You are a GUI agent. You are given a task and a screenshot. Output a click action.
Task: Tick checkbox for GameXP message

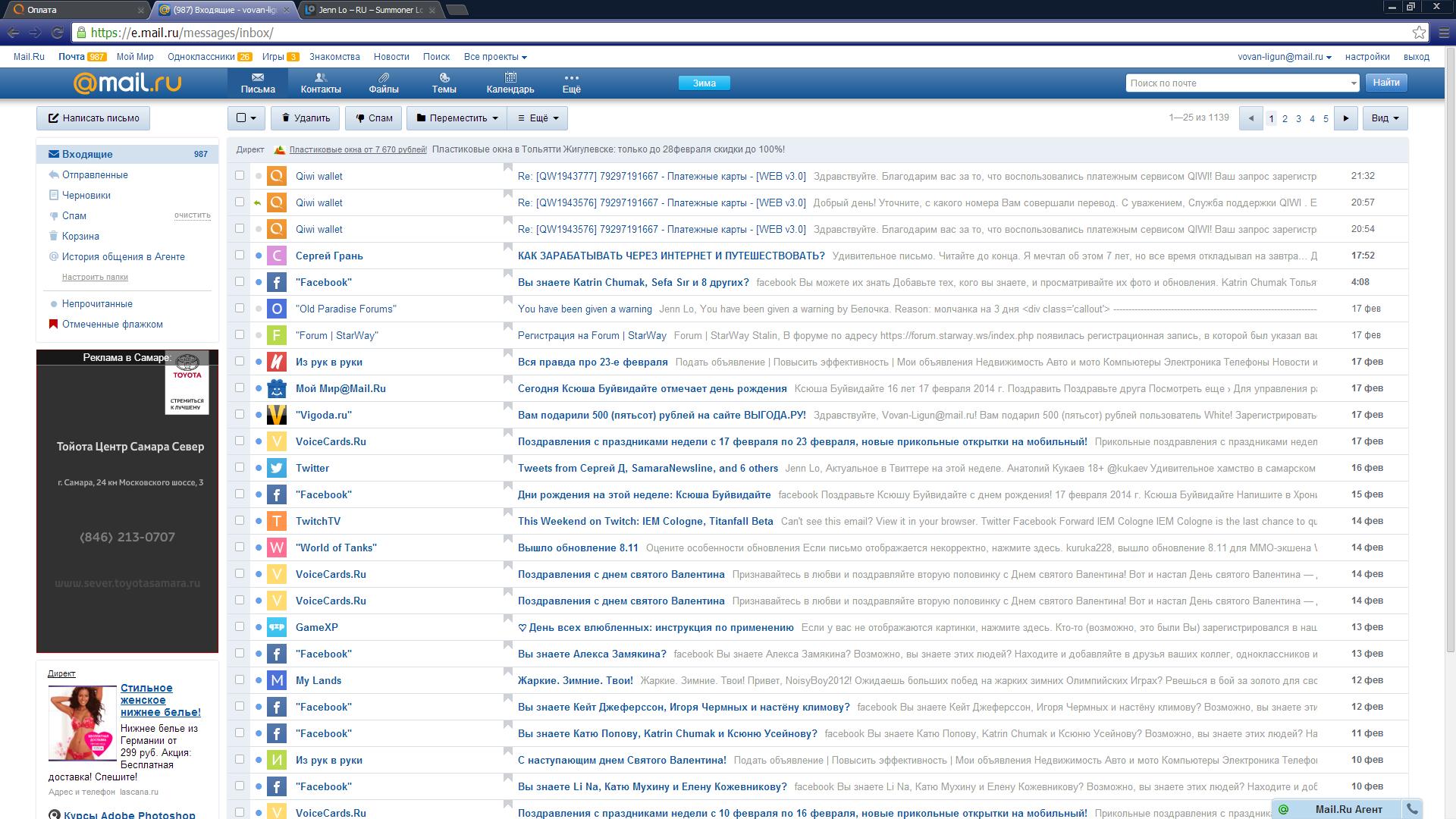[x=240, y=626]
